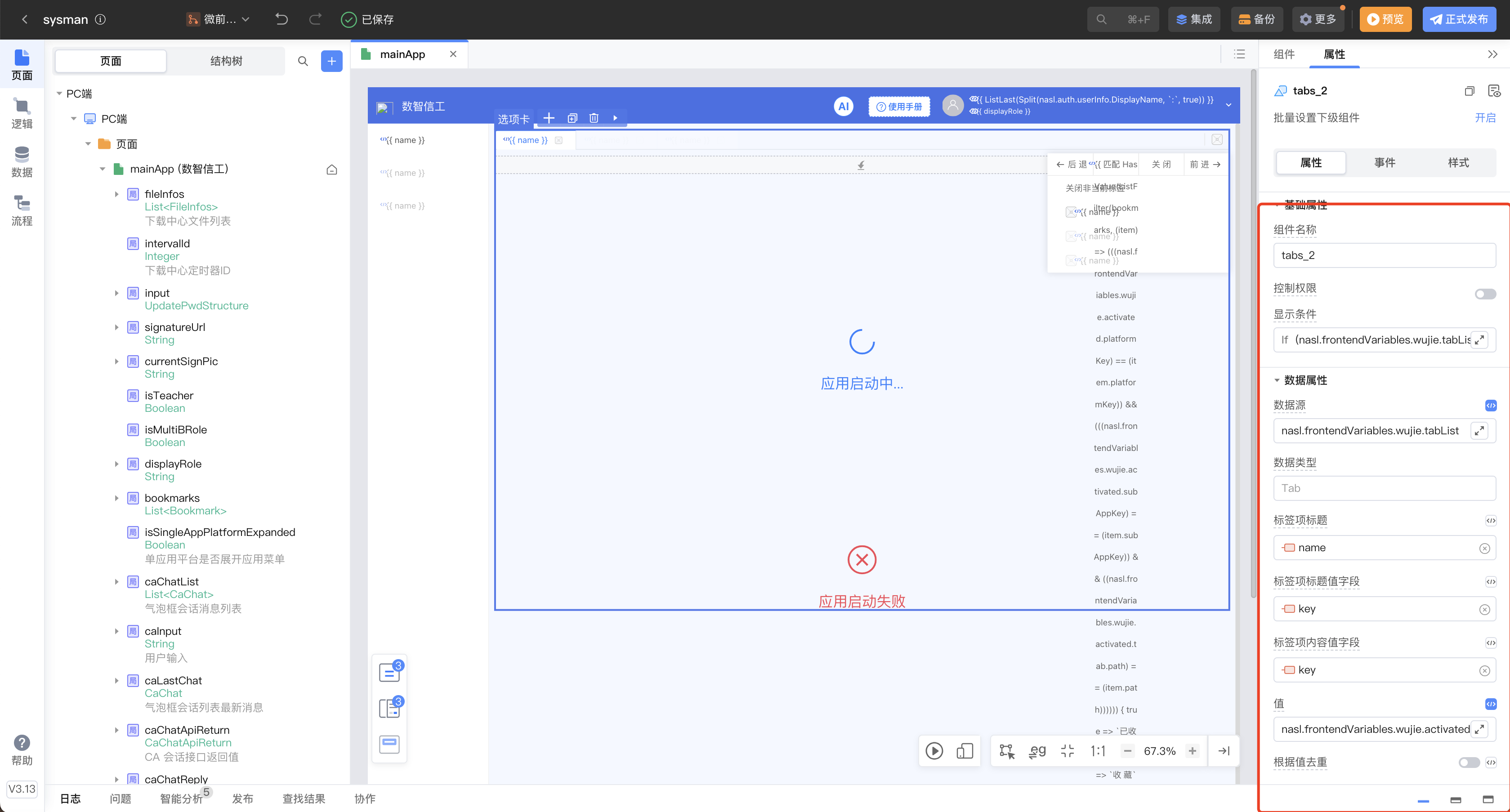Screen dimensions: 1510x812
Task: Toggle the expression mode icon for 数据源
Action: pos(1491,405)
